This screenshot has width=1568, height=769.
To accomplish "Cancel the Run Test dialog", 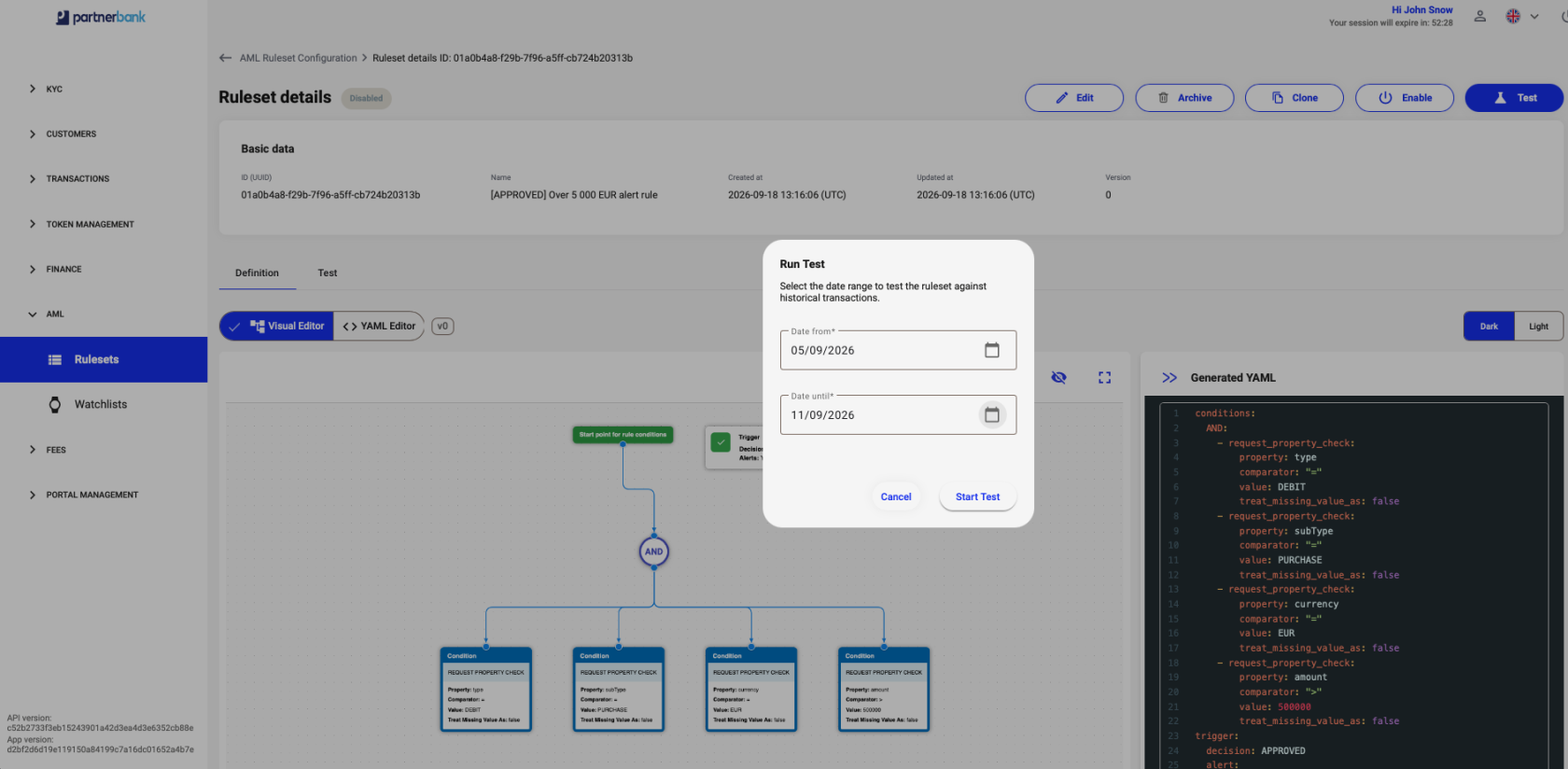I will click(x=896, y=496).
